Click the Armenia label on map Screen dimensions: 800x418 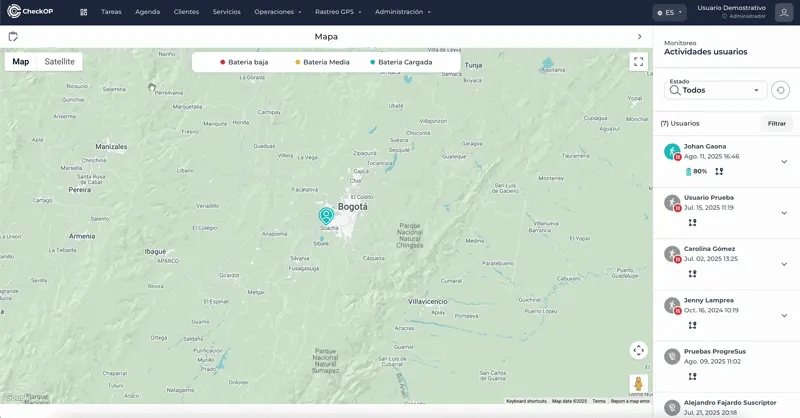[82, 236]
